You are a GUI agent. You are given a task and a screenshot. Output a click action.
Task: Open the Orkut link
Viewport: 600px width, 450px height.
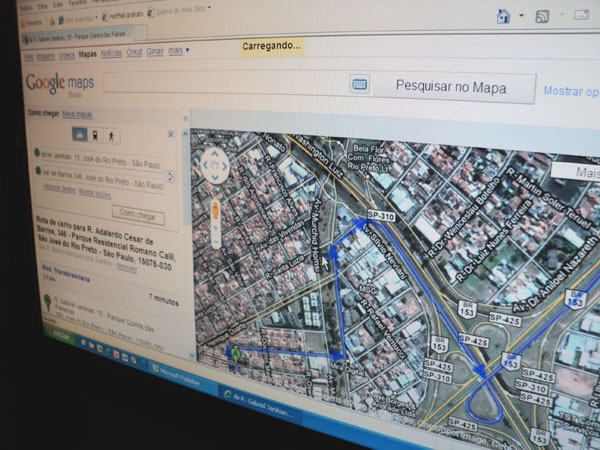[134, 52]
